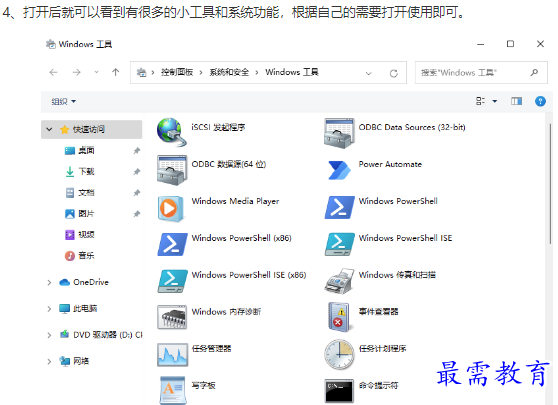Toggle the preview pane icon
This screenshot has width=558, height=405.
point(516,101)
